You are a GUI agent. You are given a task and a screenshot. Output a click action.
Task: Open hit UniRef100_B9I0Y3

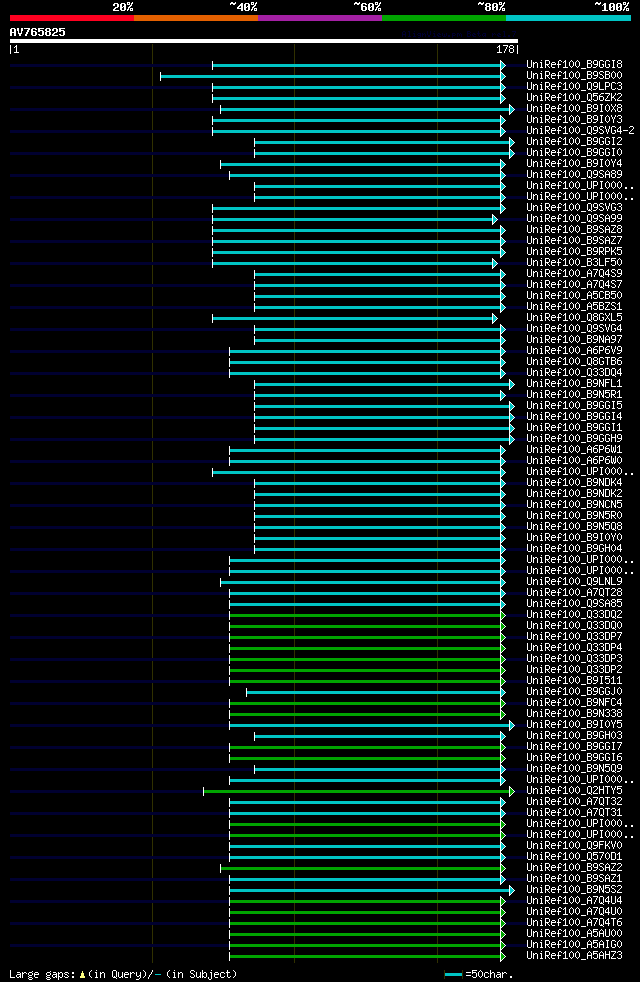[574, 120]
